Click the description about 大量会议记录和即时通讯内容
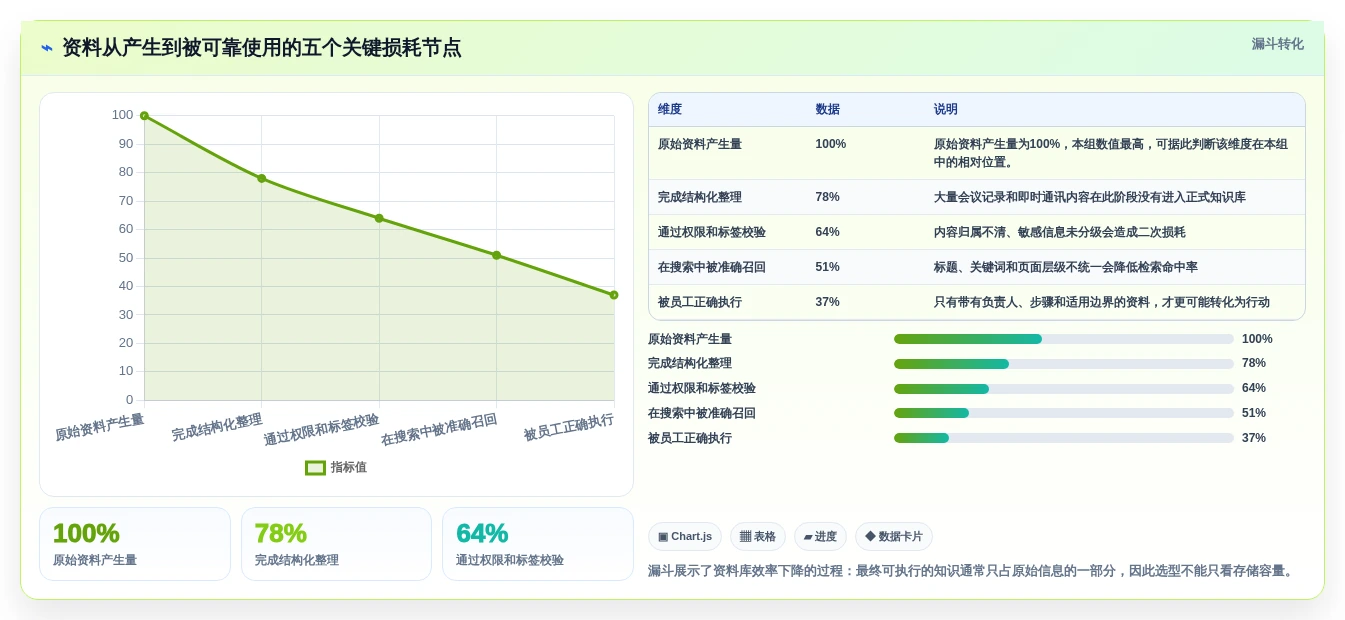Screen dimensions: 1345x620 click(1090, 197)
